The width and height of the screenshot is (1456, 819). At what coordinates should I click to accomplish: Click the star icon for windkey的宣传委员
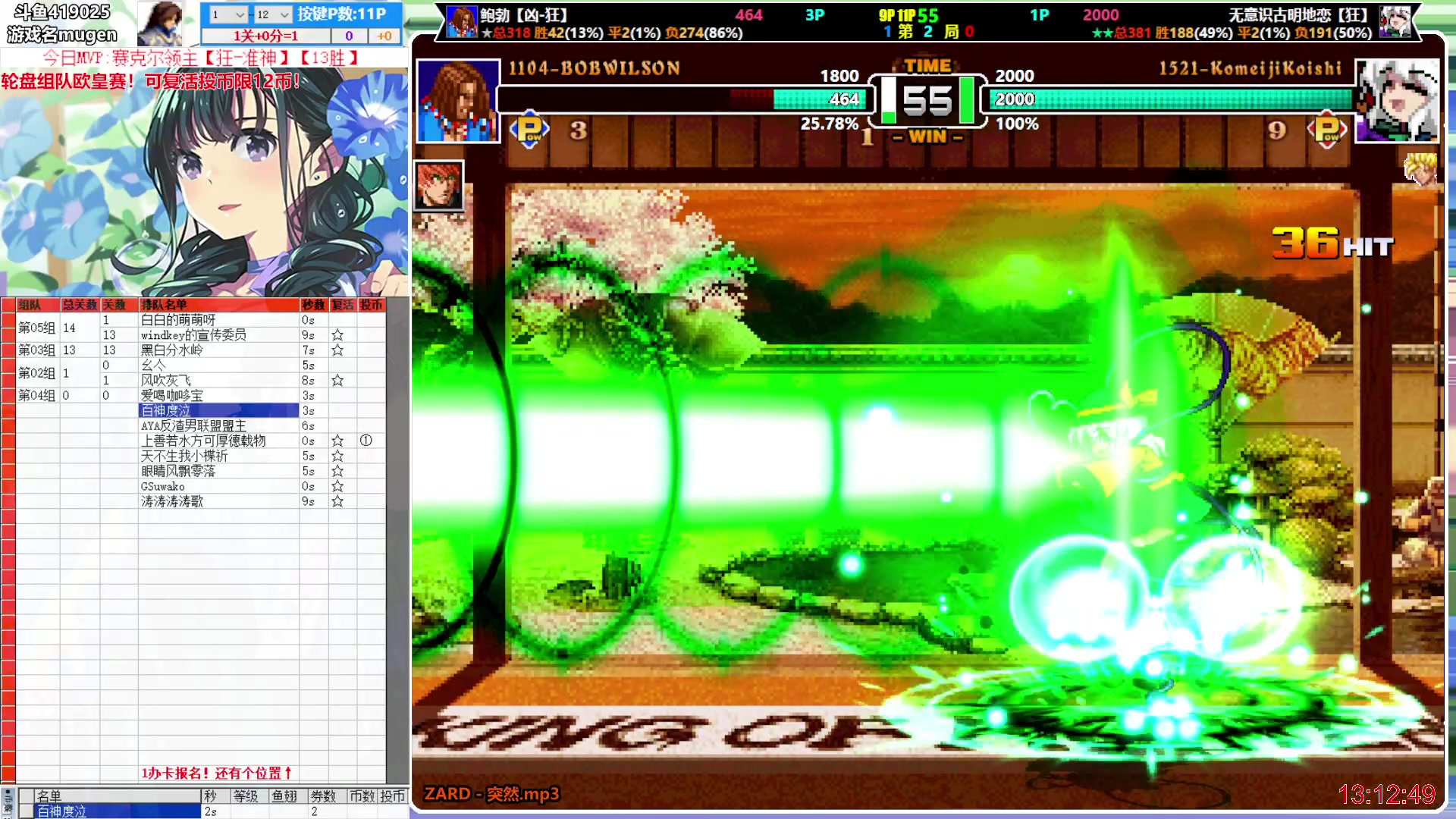point(337,335)
